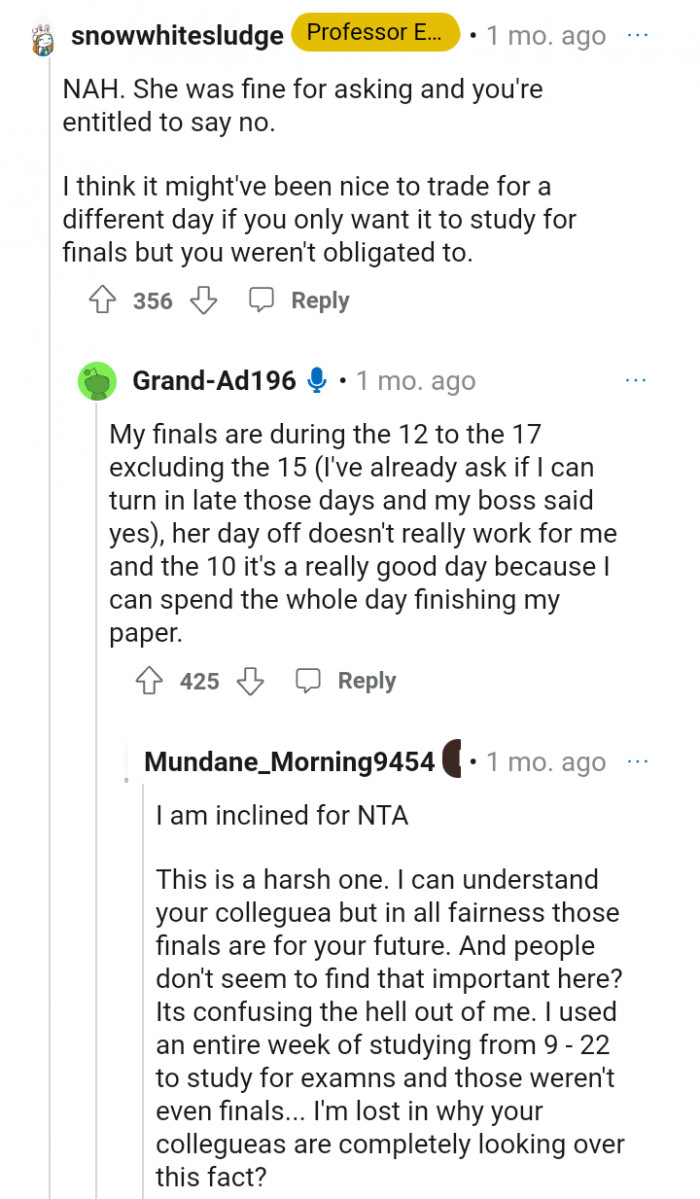Open options menu for snowwhitesludge's comment

(637, 35)
